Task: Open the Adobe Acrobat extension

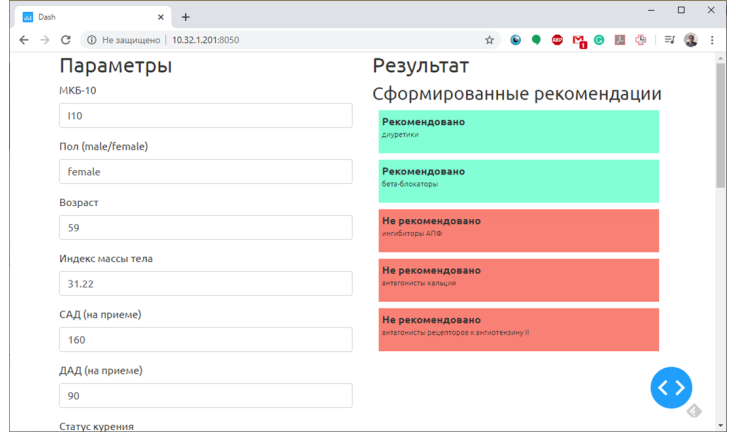Action: (x=620, y=40)
